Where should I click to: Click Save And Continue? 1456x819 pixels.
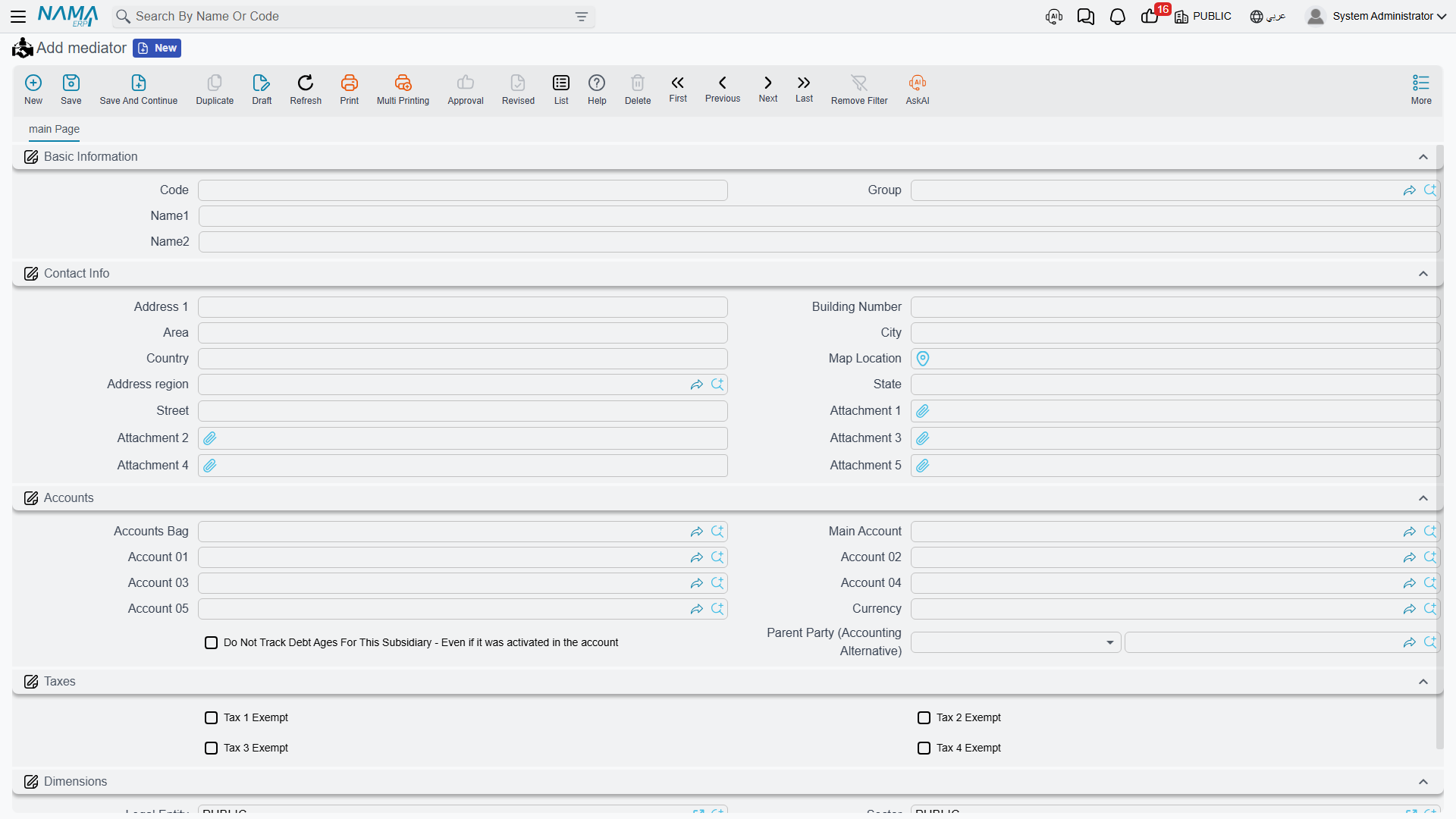(139, 89)
